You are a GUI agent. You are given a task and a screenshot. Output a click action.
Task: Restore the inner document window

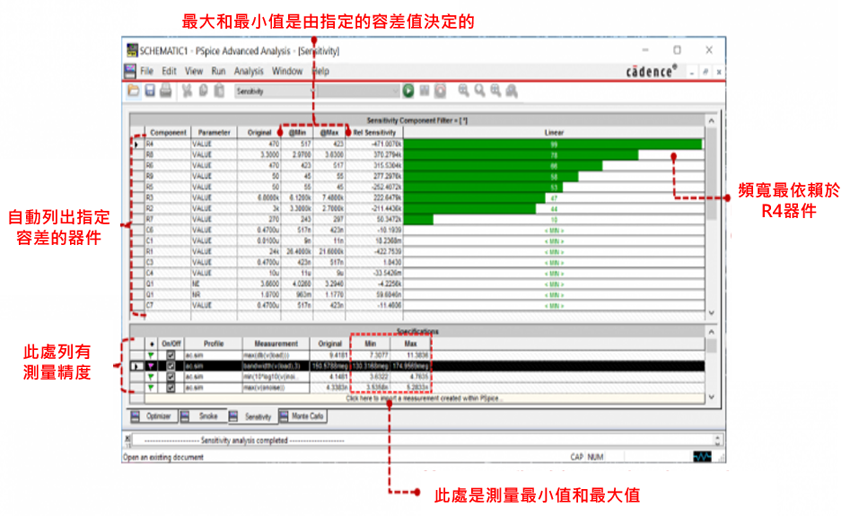coord(705,72)
